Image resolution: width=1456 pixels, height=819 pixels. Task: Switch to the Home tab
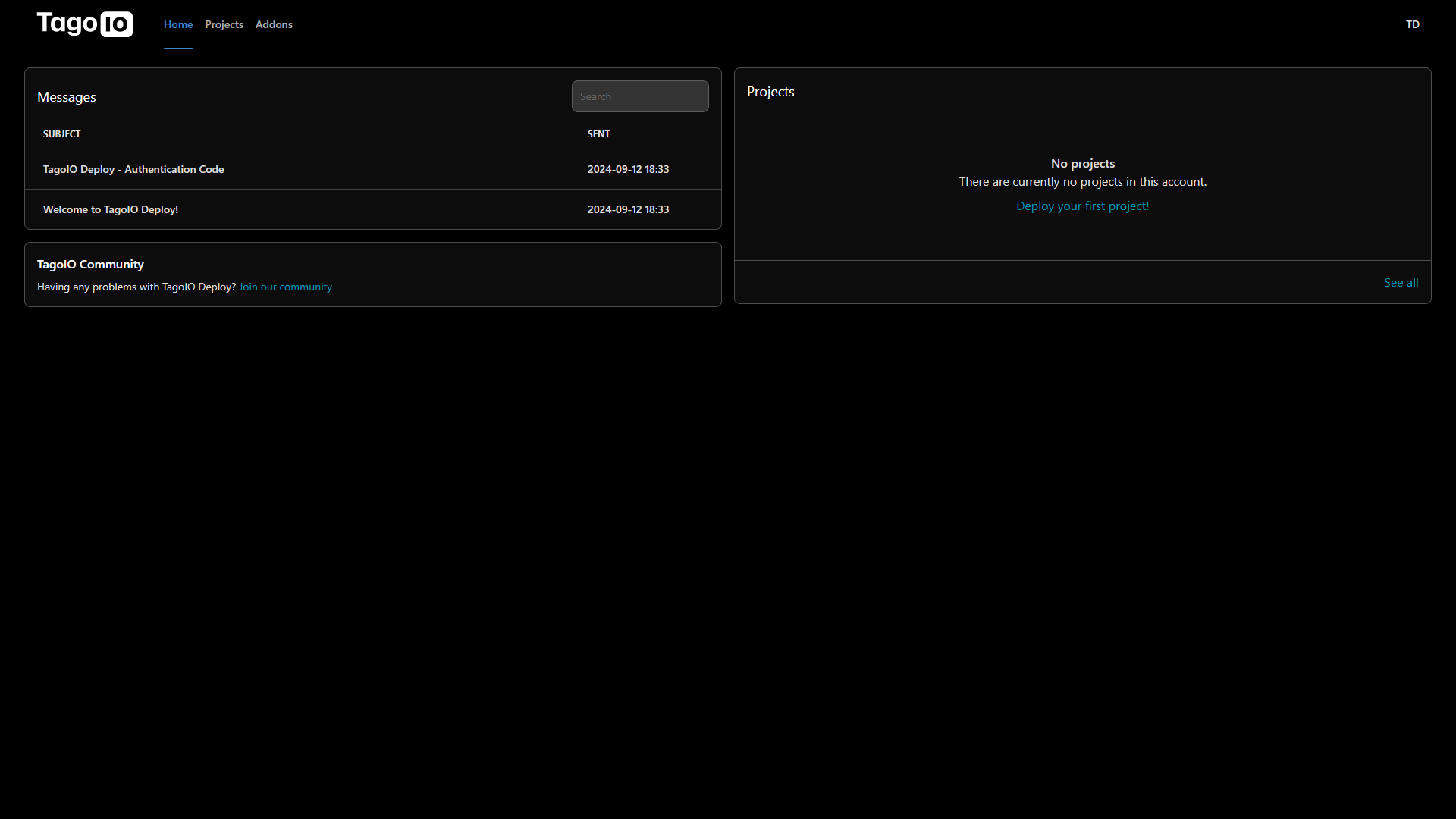pyautogui.click(x=178, y=24)
